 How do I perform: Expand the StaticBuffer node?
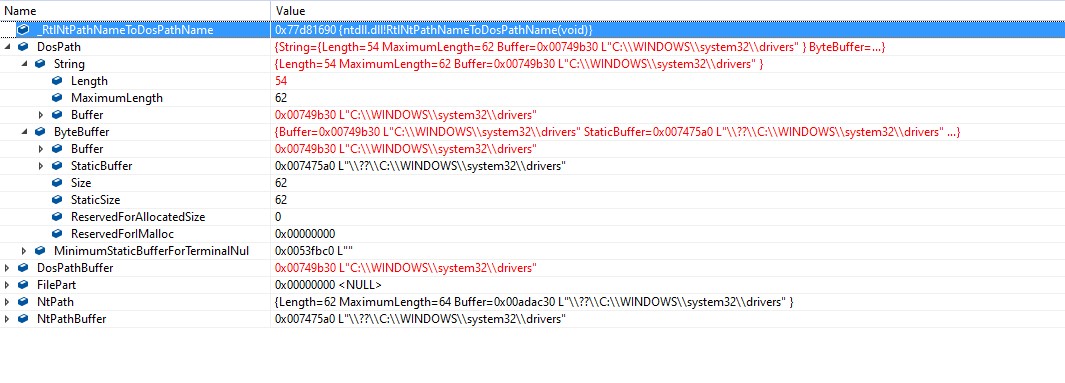tap(41, 166)
